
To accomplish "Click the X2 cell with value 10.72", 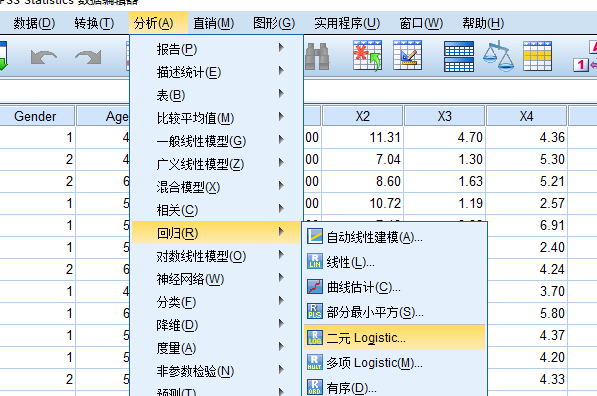I will coord(362,203).
